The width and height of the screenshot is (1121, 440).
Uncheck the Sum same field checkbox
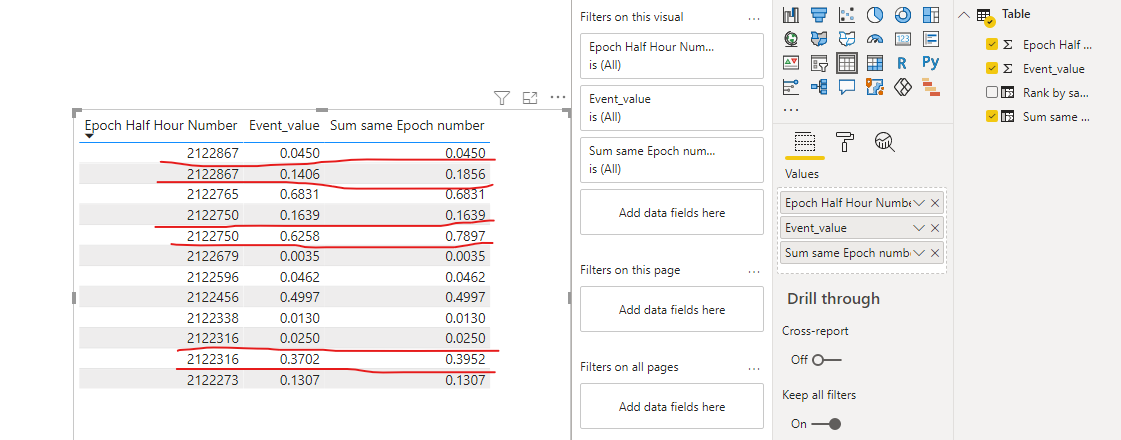click(x=992, y=117)
